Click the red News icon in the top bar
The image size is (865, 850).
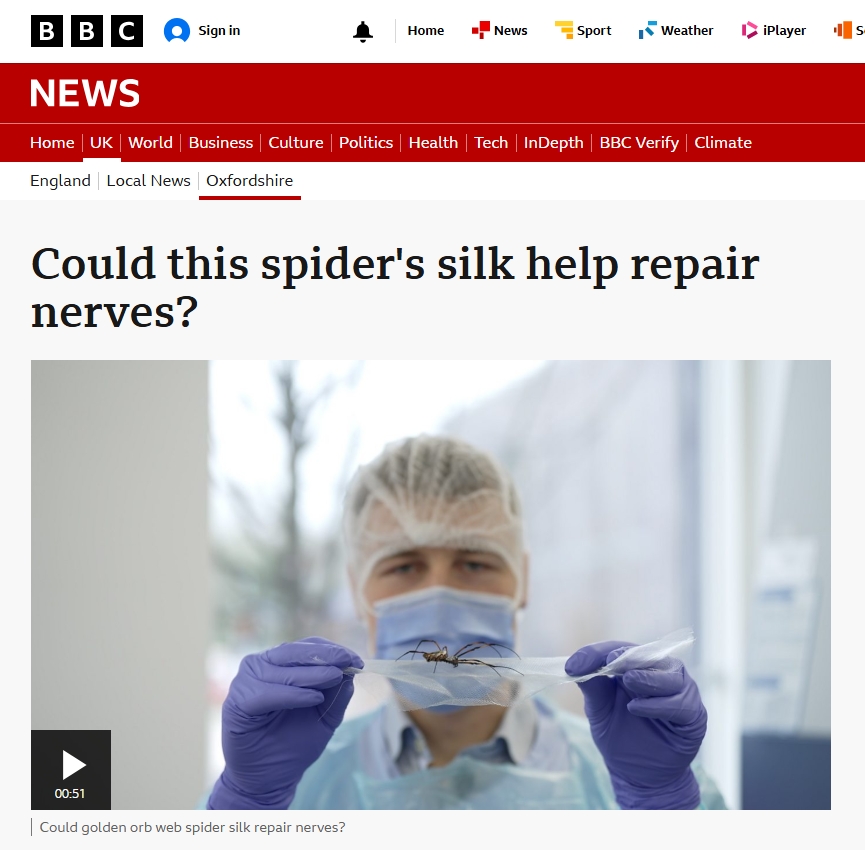(x=480, y=30)
